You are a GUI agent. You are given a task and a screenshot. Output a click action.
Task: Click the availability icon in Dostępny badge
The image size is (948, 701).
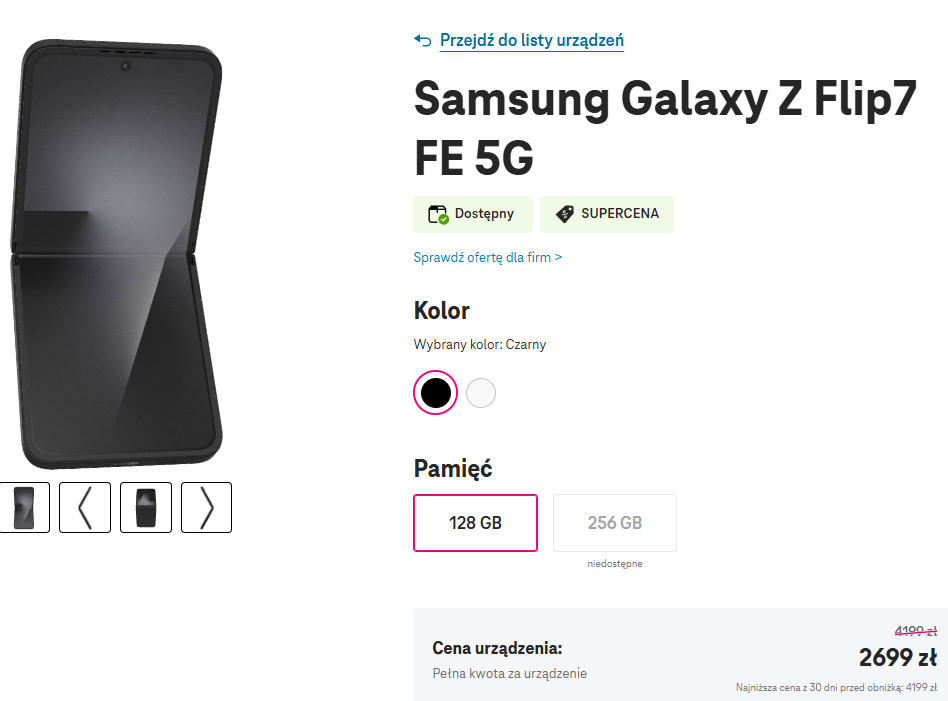(438, 214)
